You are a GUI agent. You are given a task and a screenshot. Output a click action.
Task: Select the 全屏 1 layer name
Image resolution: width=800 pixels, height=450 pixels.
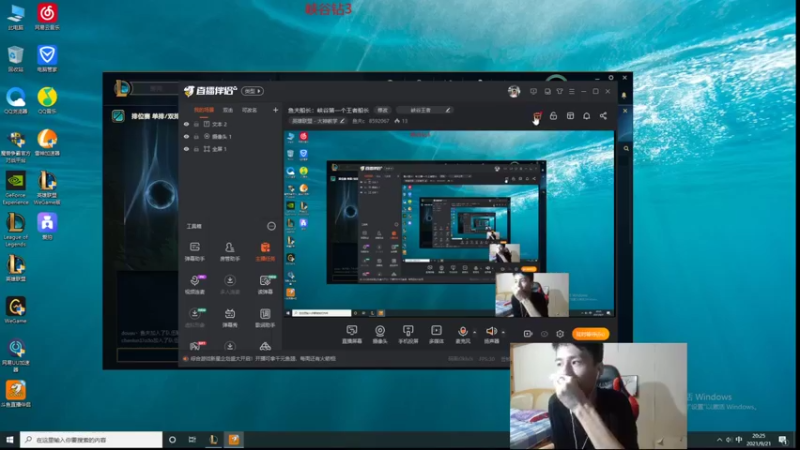click(x=219, y=149)
